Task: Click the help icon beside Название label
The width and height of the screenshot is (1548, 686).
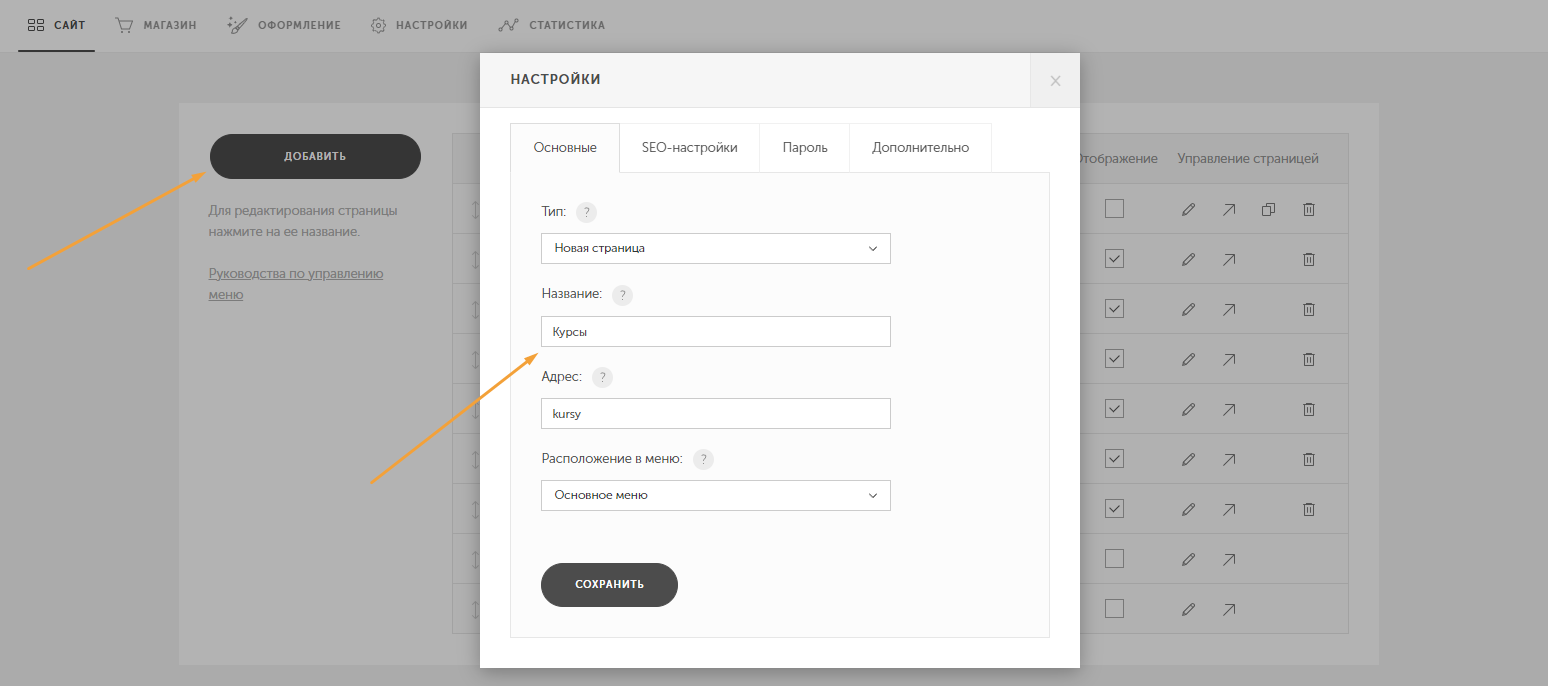Action: 622,295
